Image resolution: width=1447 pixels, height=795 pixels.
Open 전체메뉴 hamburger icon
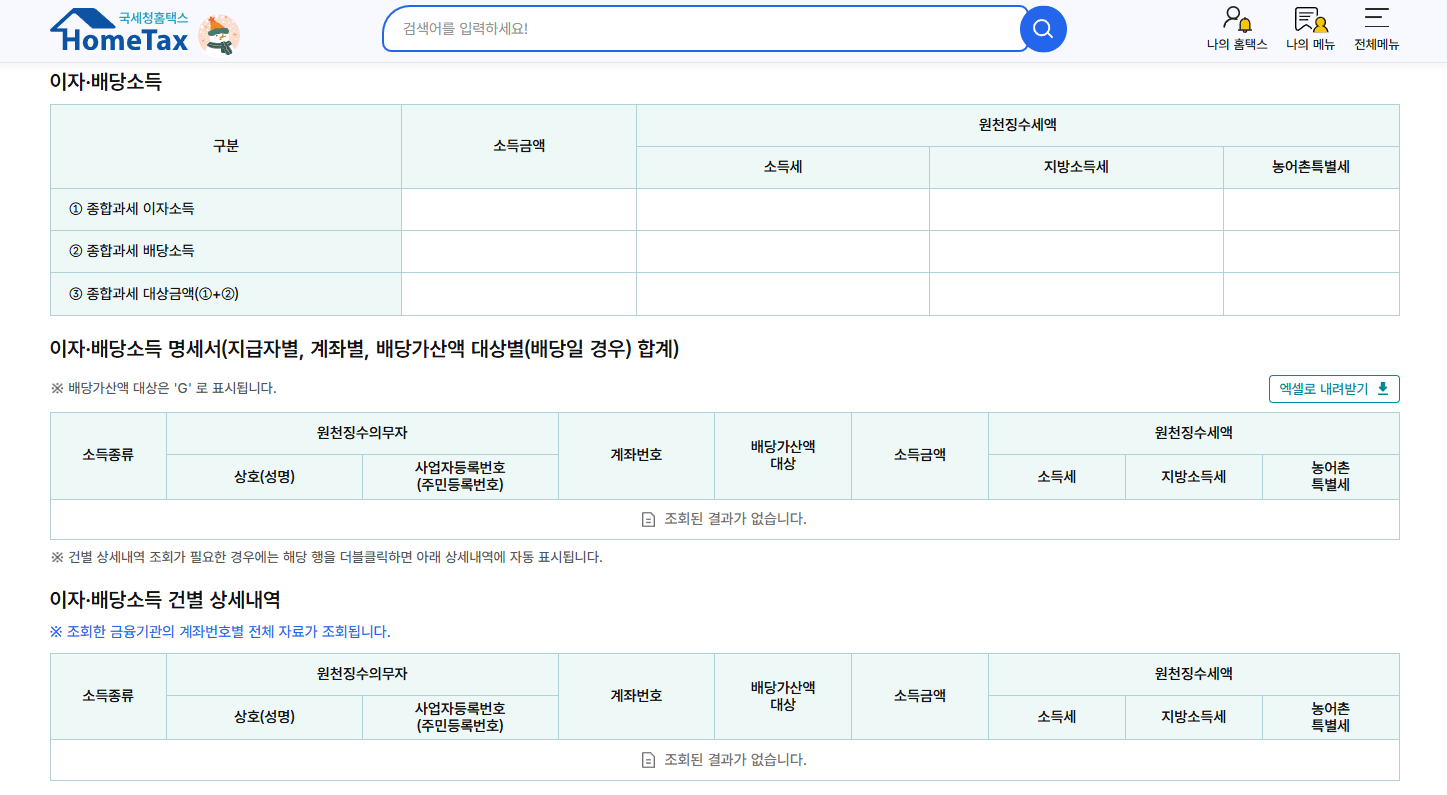[x=1377, y=17]
